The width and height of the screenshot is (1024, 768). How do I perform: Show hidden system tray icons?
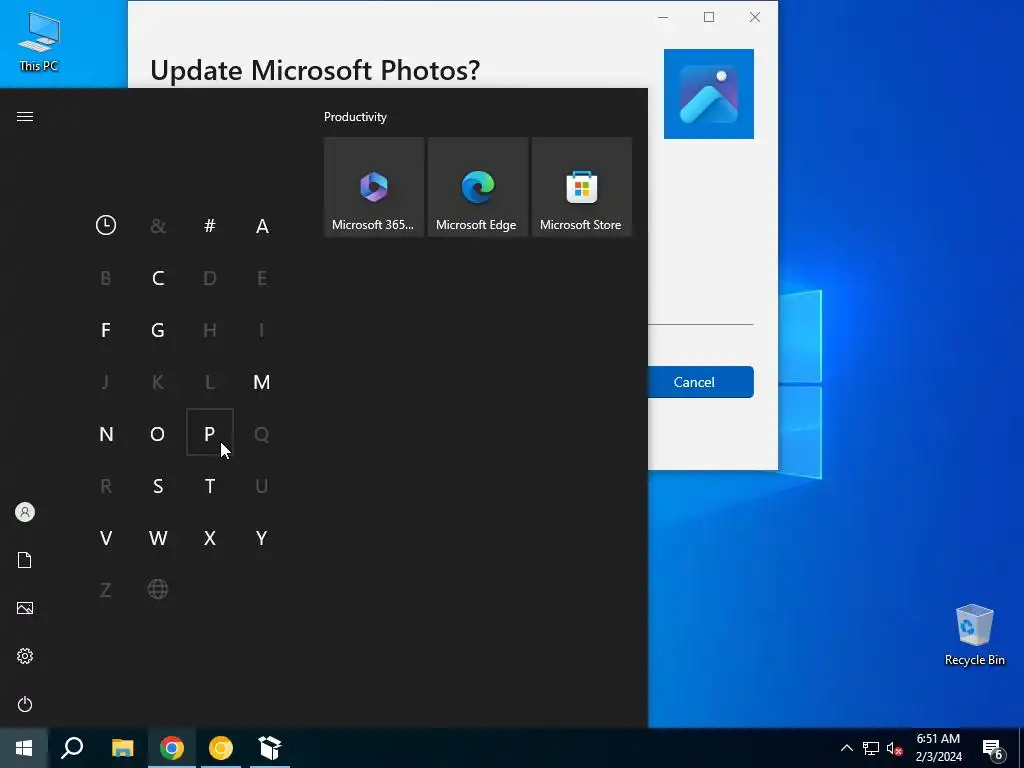846,748
